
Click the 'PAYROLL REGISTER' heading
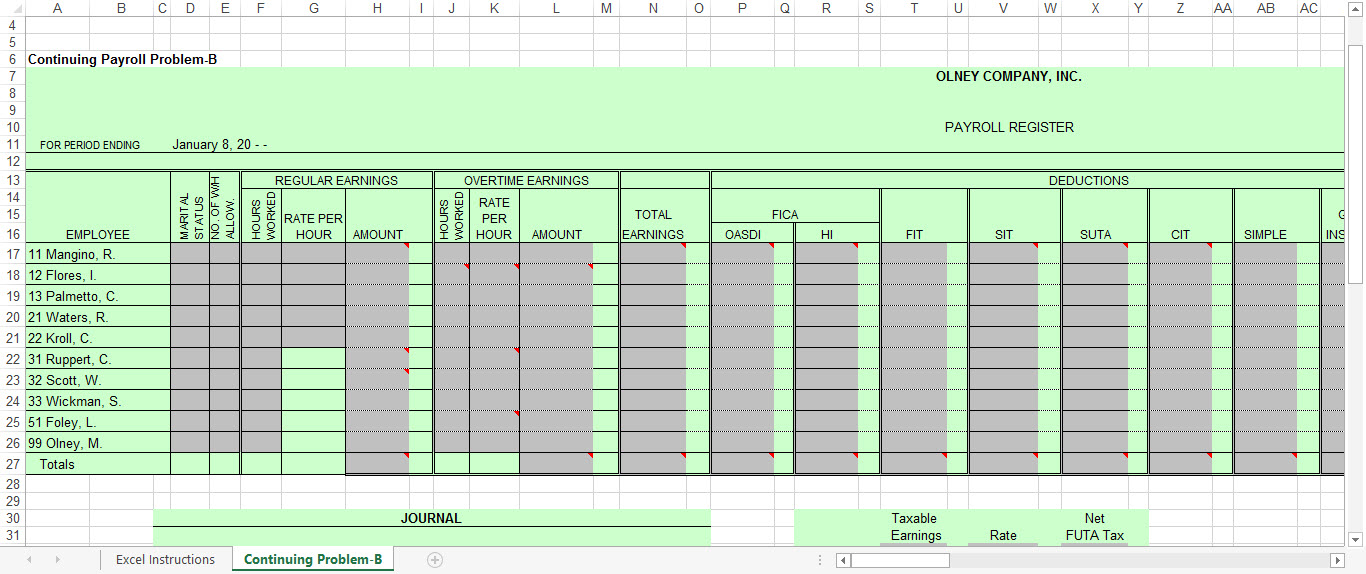click(1009, 127)
